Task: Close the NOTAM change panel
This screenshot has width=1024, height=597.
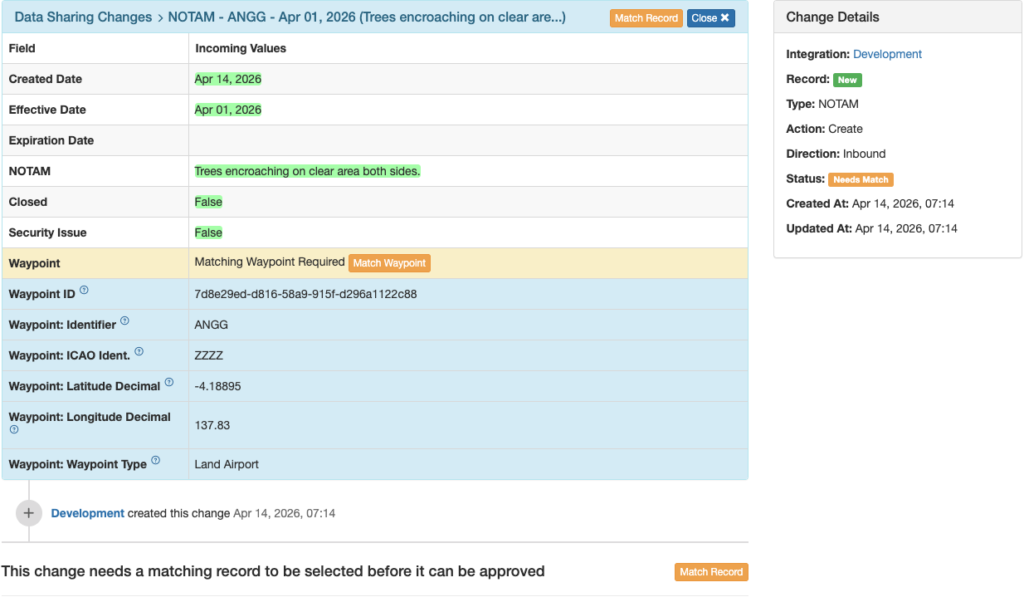Action: click(x=711, y=18)
